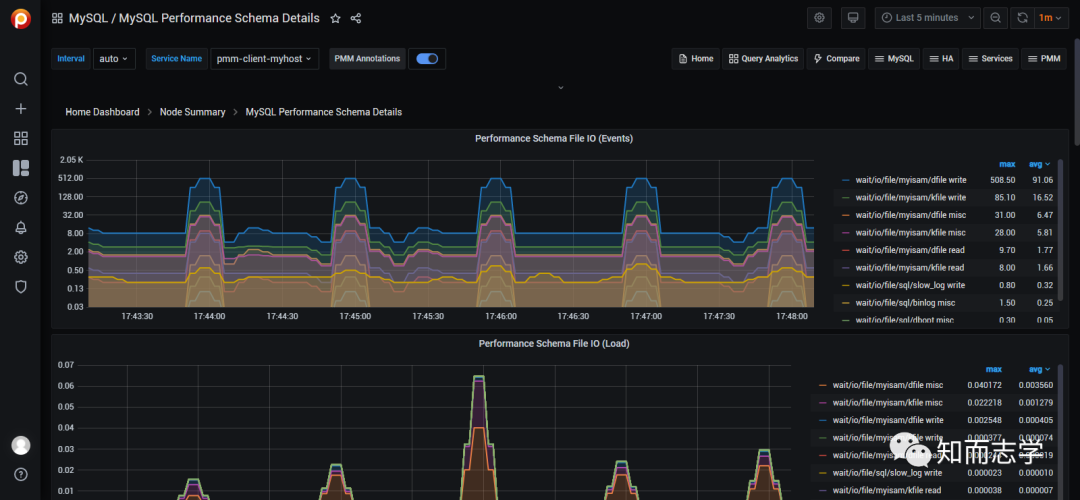
Task: Open the Compare menu
Action: click(x=836, y=59)
